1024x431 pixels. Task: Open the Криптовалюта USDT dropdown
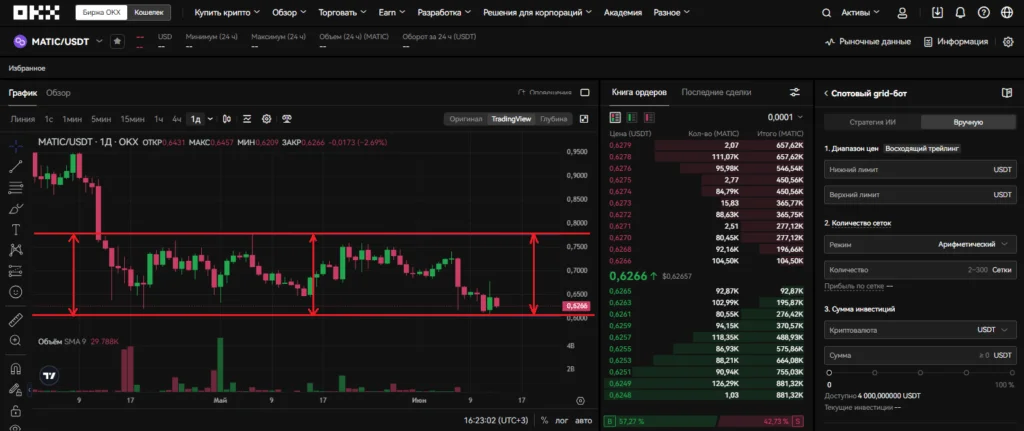click(920, 330)
